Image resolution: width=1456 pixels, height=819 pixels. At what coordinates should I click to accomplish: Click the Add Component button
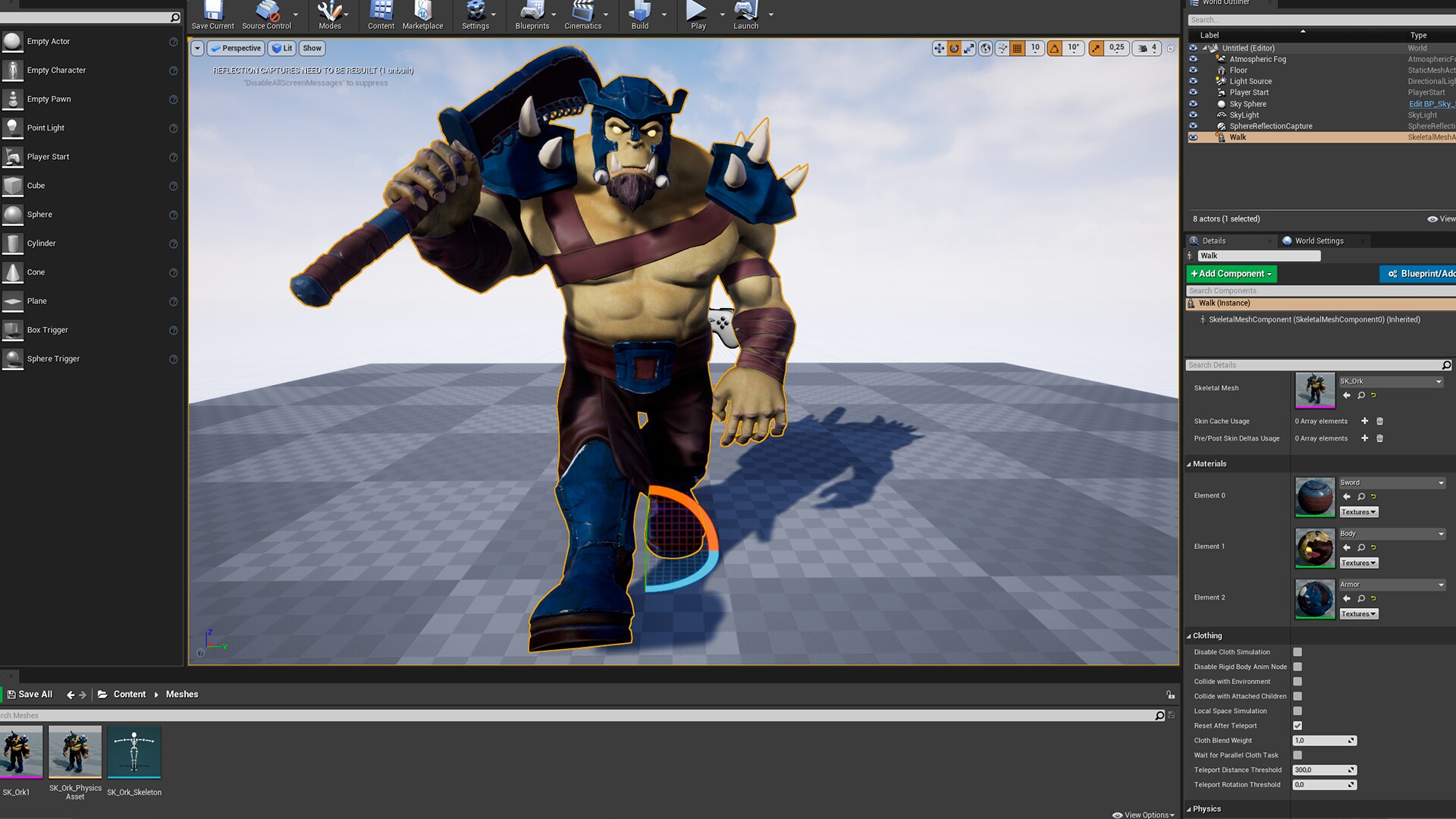(1231, 273)
